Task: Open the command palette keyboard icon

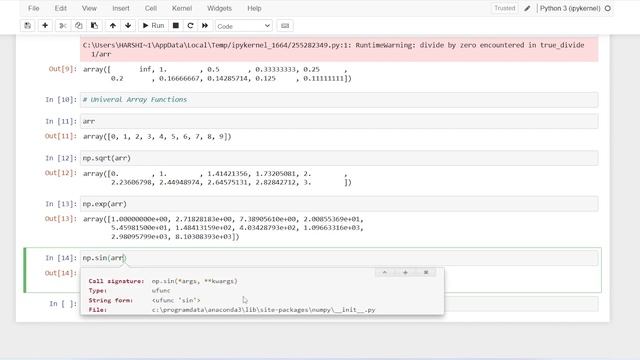Action: tap(285, 26)
